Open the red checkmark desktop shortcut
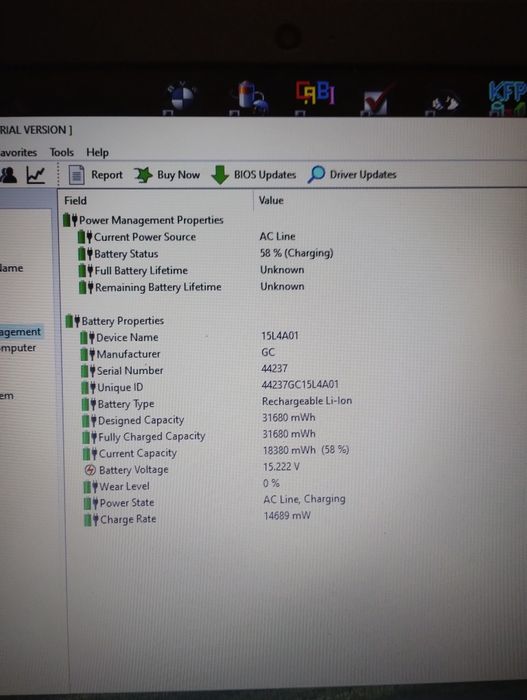This screenshot has width=527, height=700. coord(378,100)
